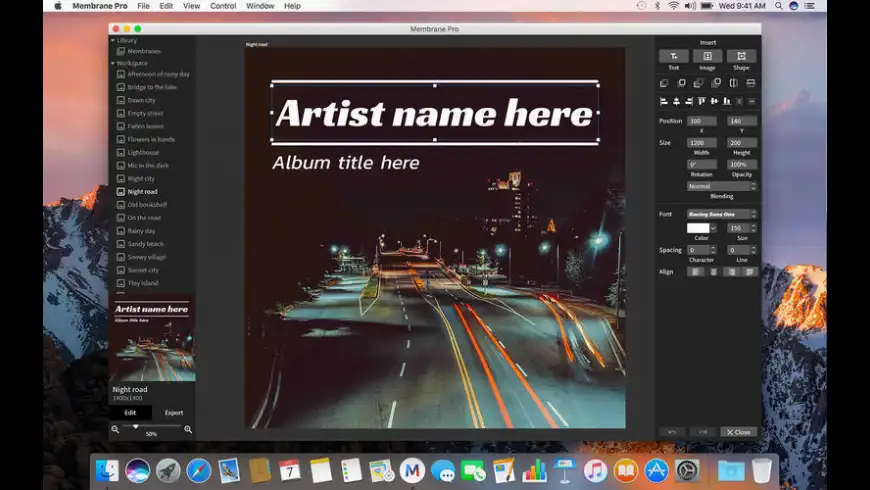
Task: Click the Width size input field
Action: point(701,142)
